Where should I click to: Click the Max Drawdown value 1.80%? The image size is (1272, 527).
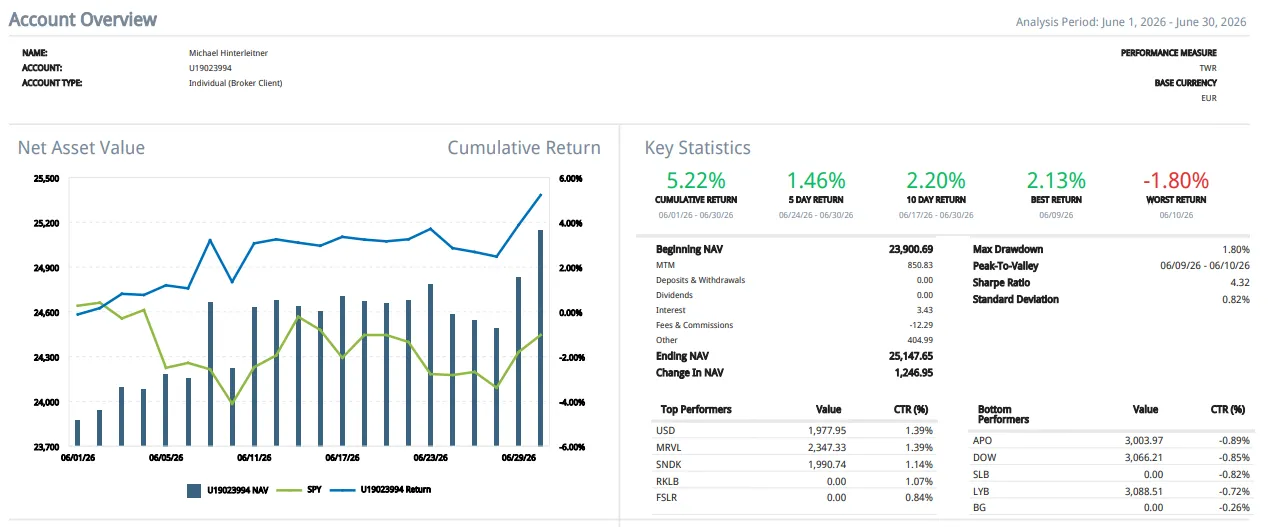[x=1236, y=249]
